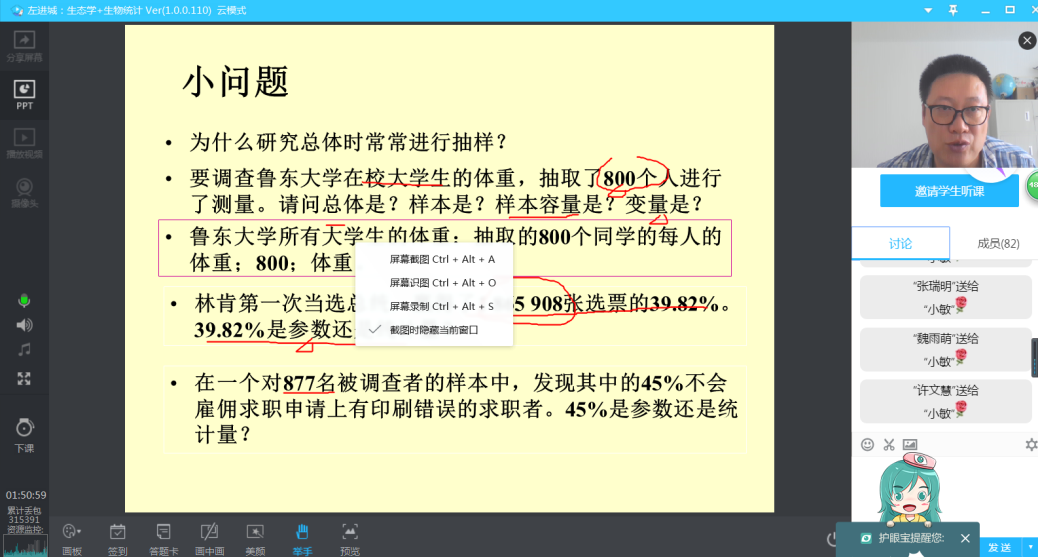Click 邀请学生听课 invite button
This screenshot has width=1038, height=557.
coord(949,191)
